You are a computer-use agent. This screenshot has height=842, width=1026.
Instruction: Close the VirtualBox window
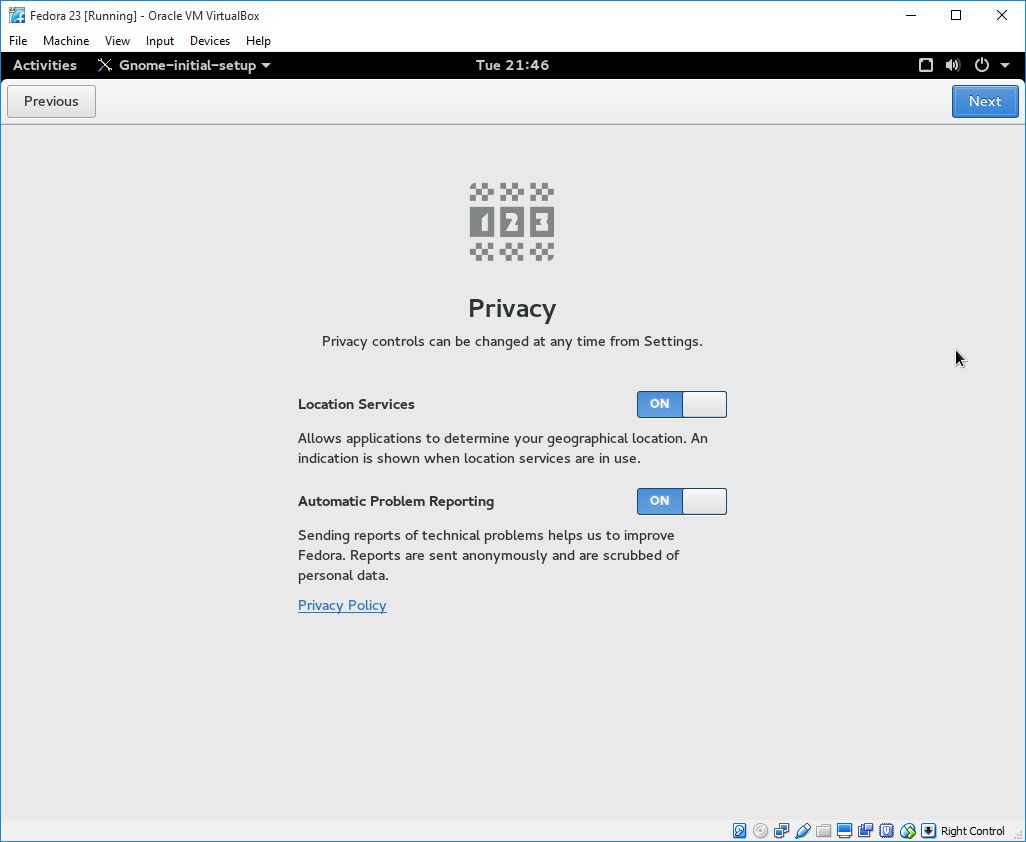[x=1002, y=15]
